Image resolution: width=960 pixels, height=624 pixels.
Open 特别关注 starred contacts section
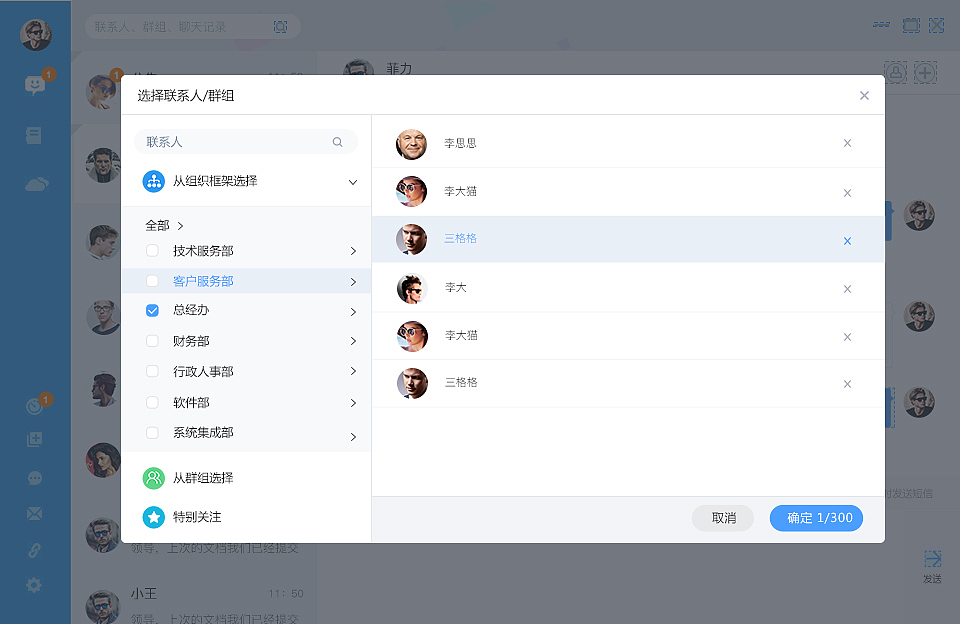click(153, 518)
